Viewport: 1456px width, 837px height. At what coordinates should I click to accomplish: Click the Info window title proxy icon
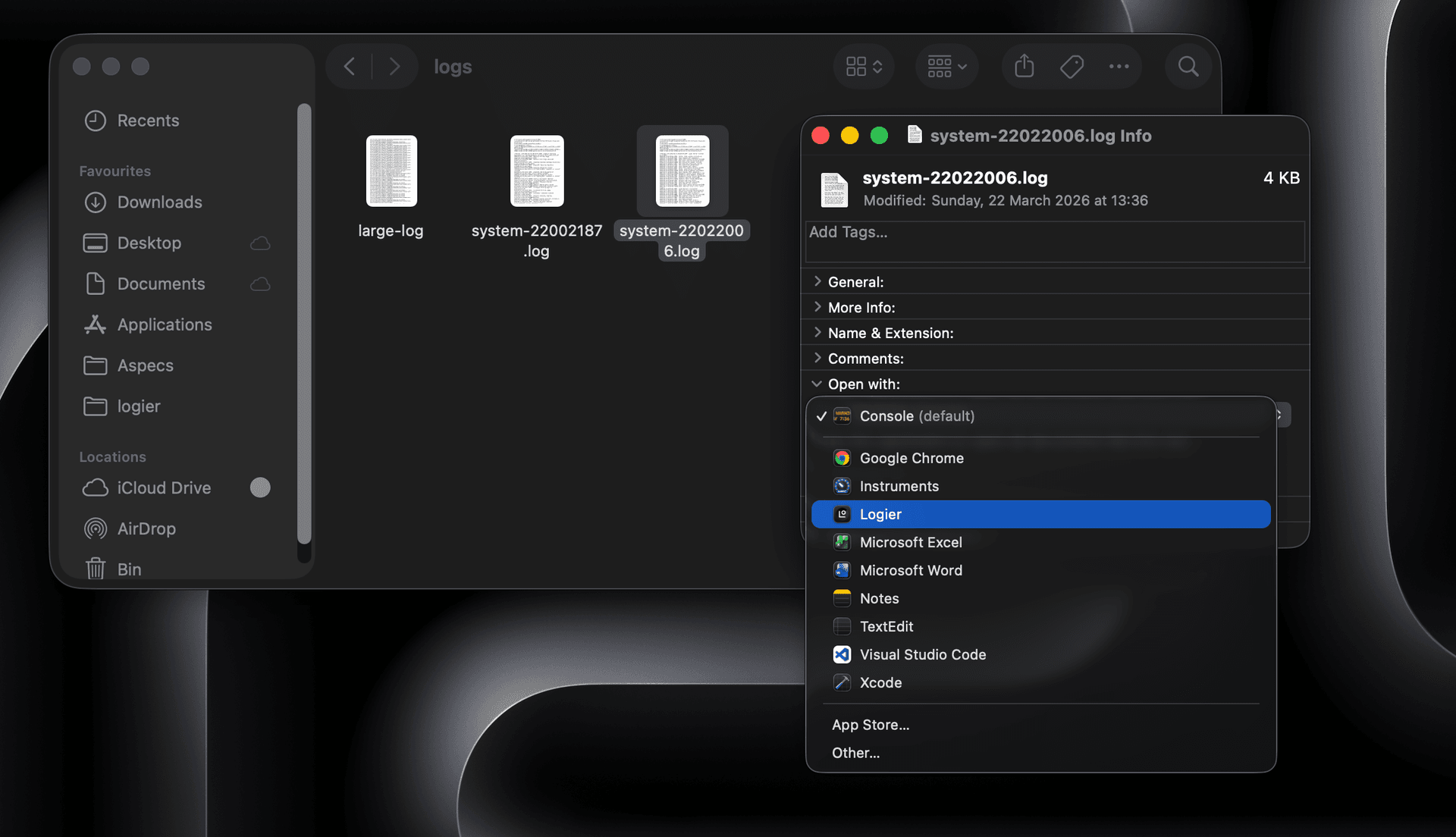point(915,135)
